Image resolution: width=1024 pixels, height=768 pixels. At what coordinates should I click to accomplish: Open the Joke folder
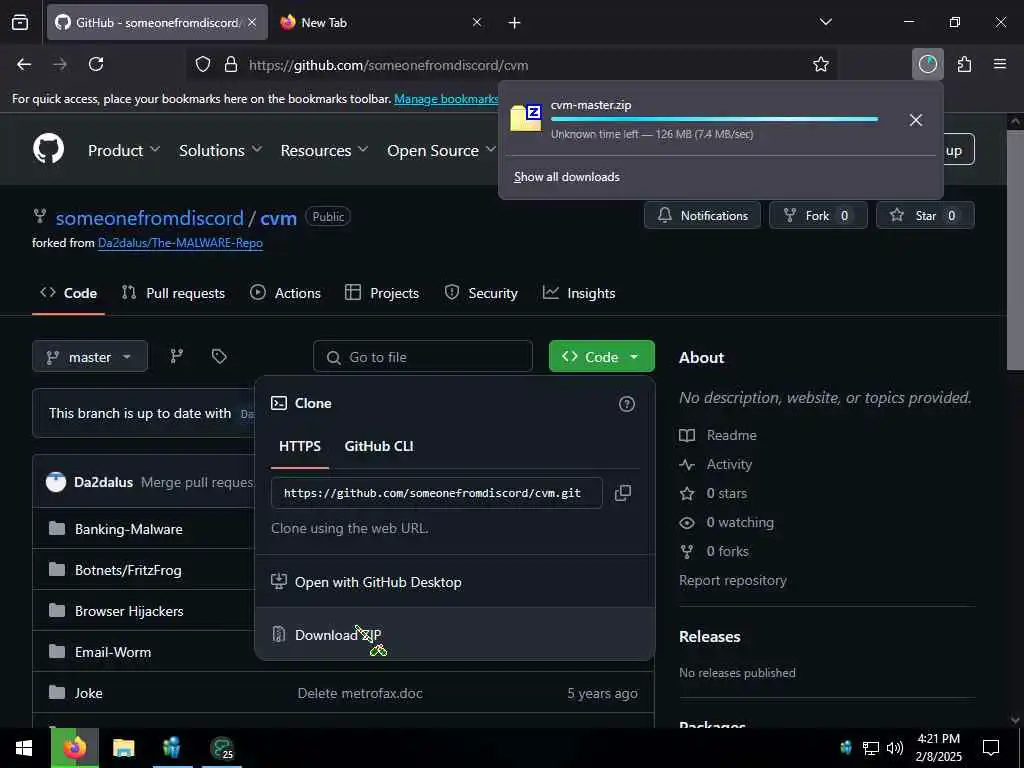(x=88, y=694)
